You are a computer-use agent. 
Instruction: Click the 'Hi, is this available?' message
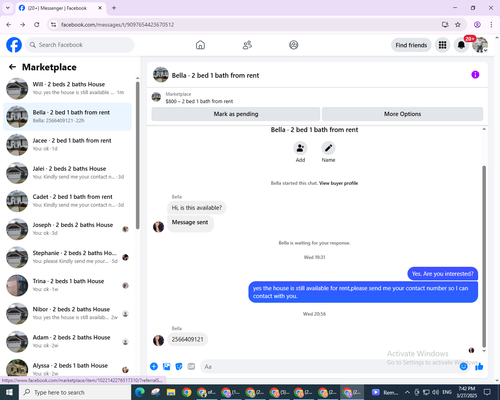[x=197, y=208]
